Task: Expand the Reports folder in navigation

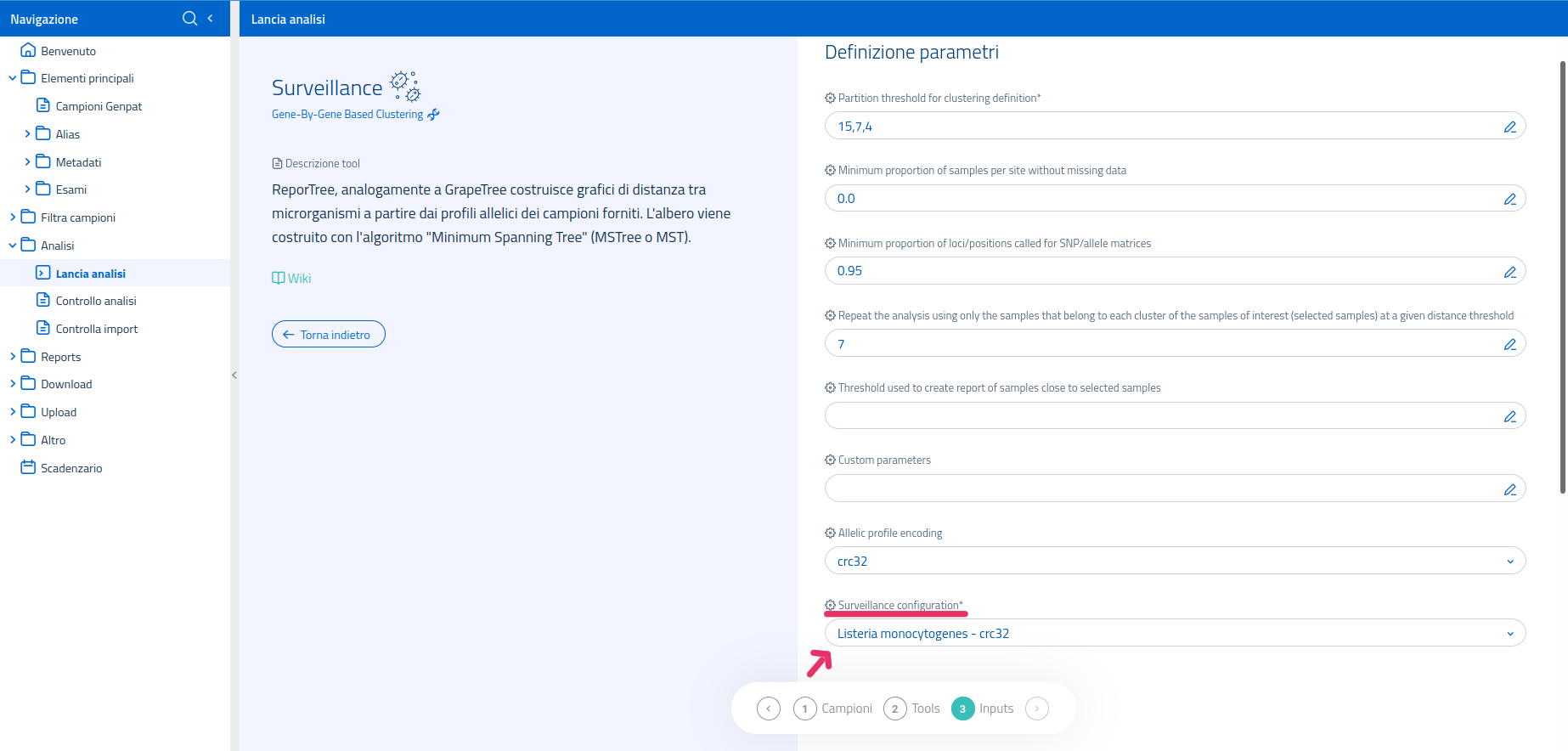Action: click(x=13, y=357)
